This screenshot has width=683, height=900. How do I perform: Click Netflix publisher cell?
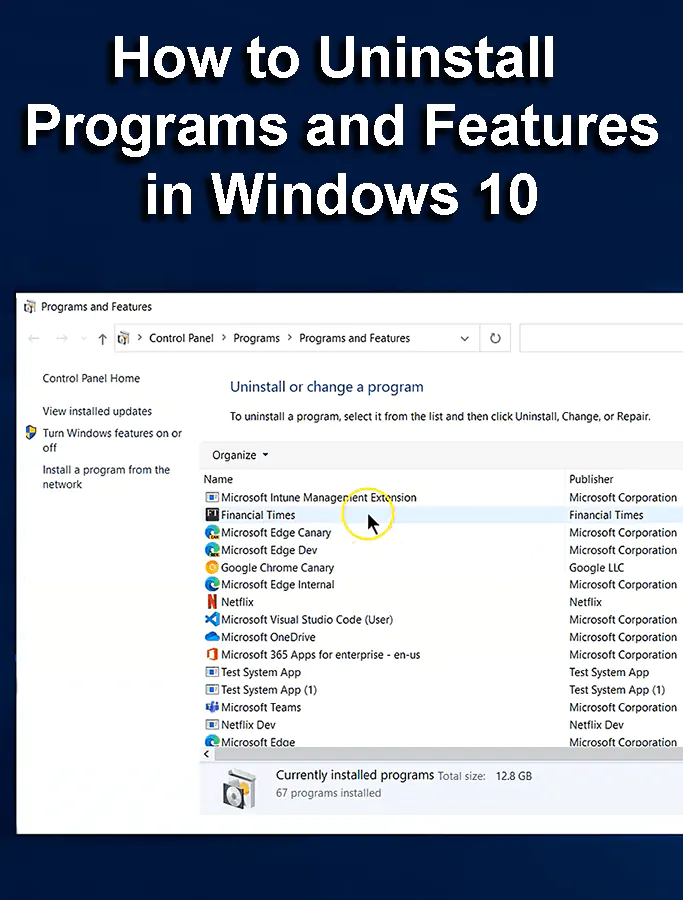click(x=585, y=602)
